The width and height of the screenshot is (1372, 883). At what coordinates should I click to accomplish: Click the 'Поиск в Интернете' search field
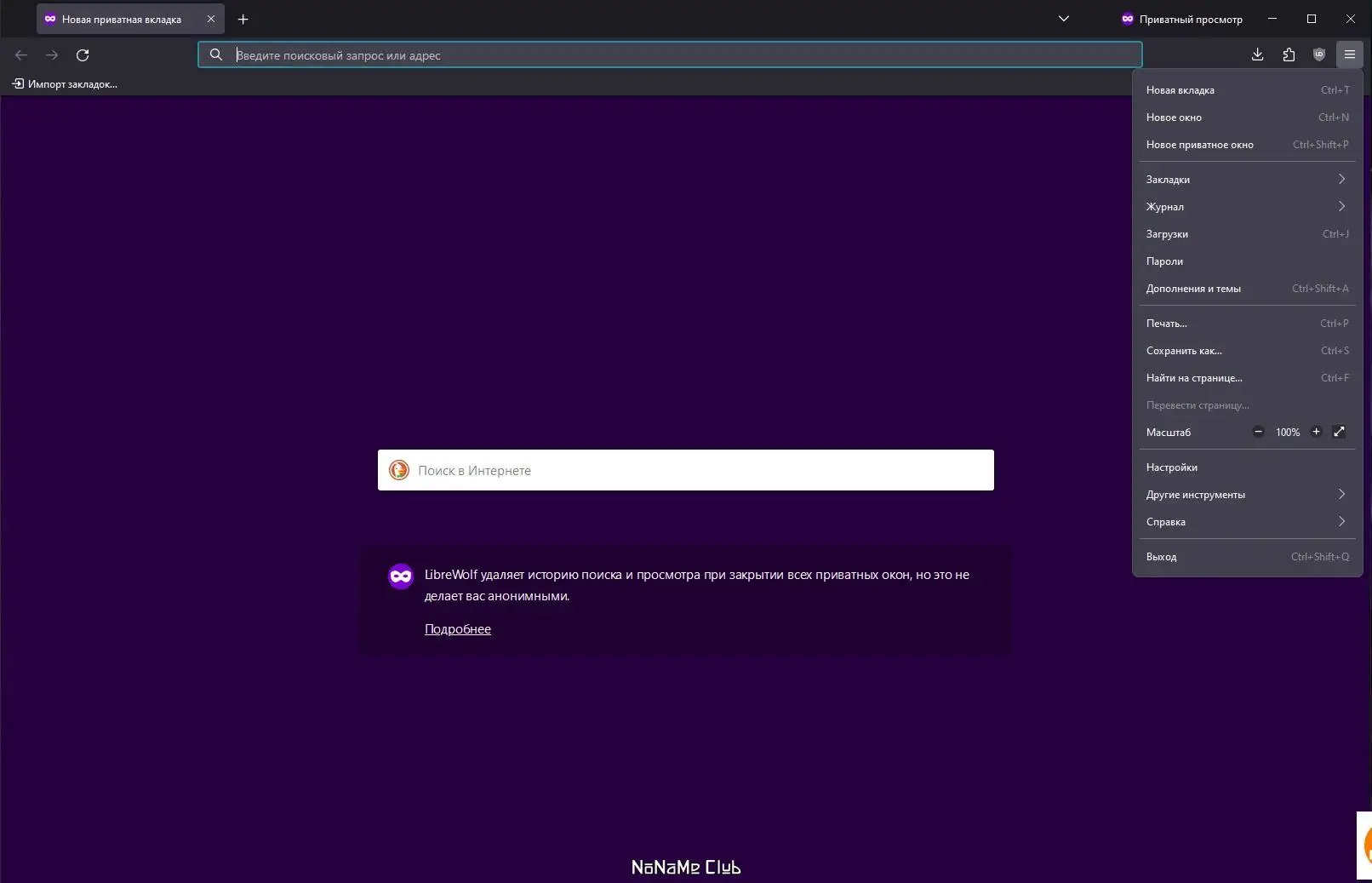click(x=686, y=470)
